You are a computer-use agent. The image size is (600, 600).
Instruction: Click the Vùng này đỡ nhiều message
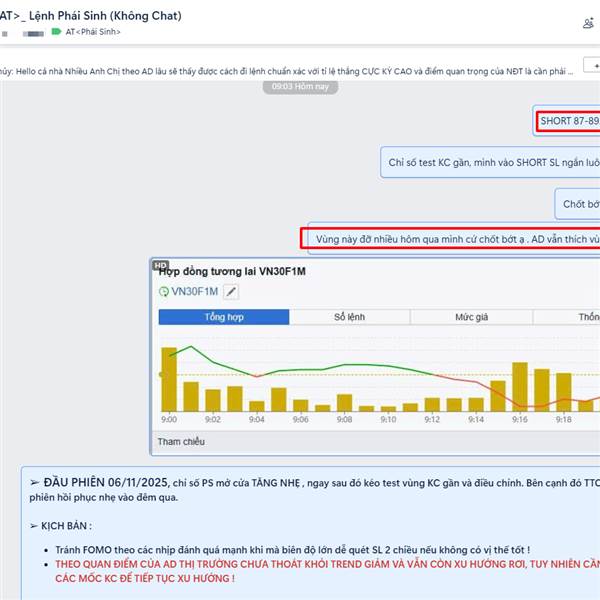point(454,239)
